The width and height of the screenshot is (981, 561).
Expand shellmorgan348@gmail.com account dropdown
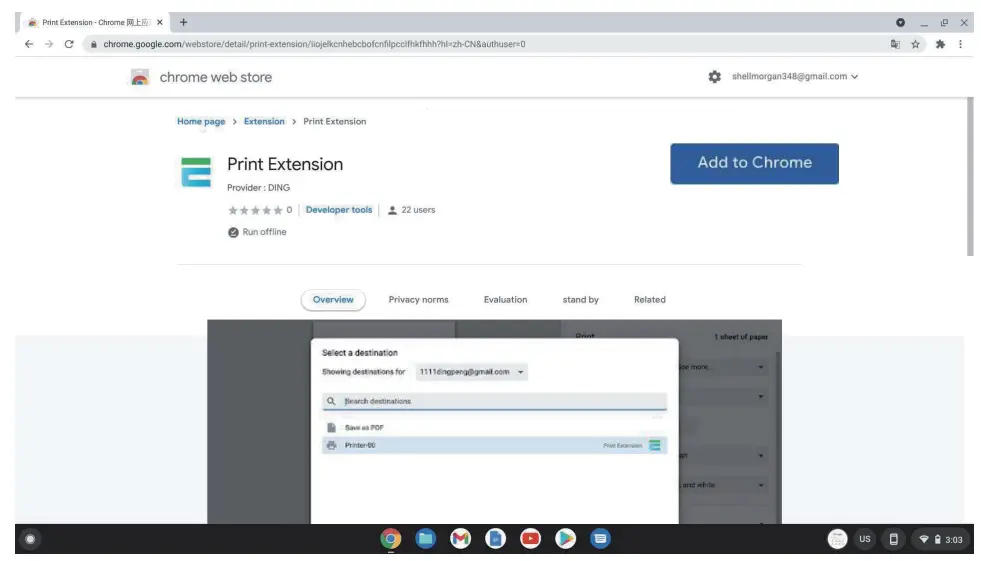(795, 76)
